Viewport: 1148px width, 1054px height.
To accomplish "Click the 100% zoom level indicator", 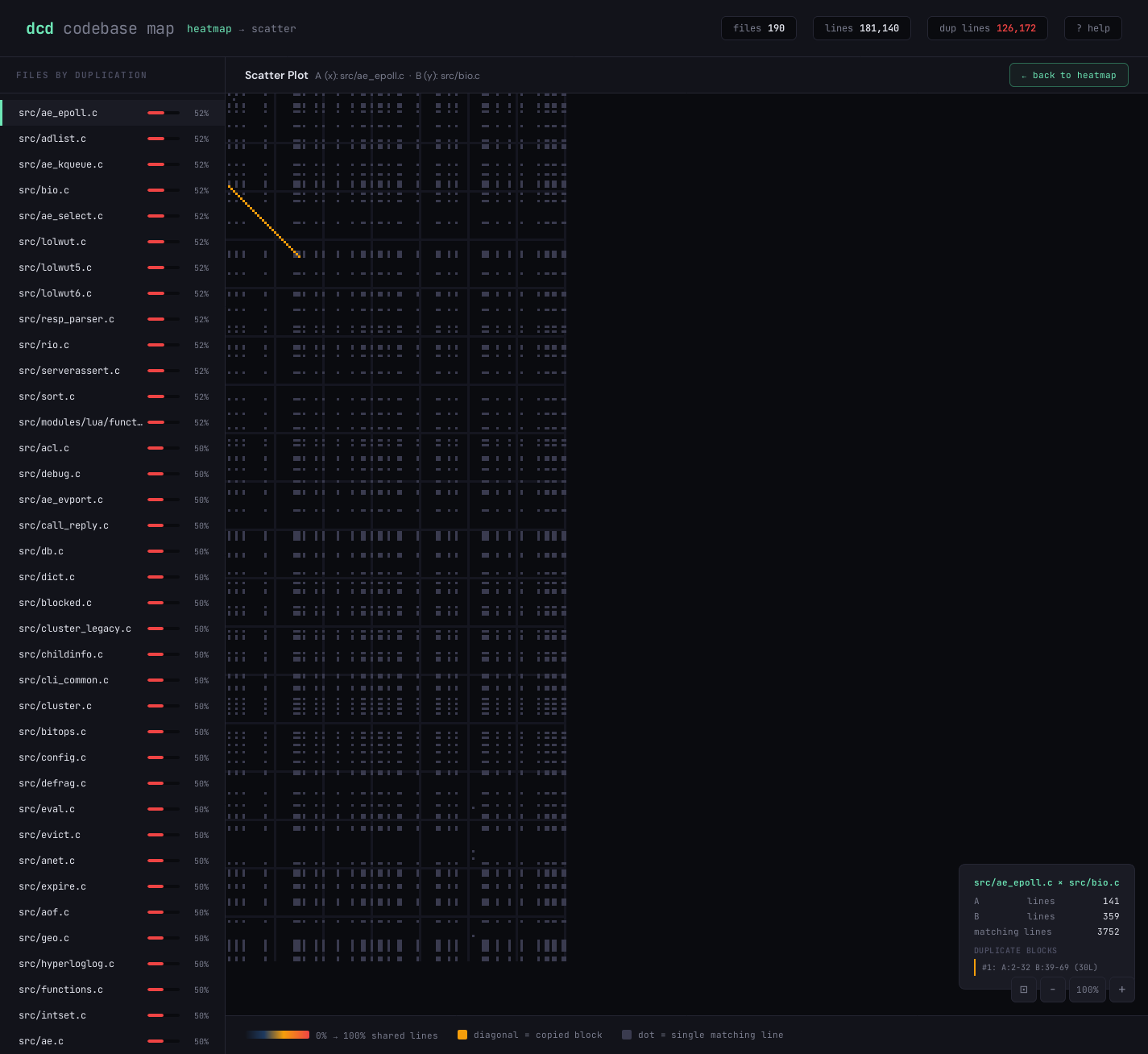I will coord(1088,990).
